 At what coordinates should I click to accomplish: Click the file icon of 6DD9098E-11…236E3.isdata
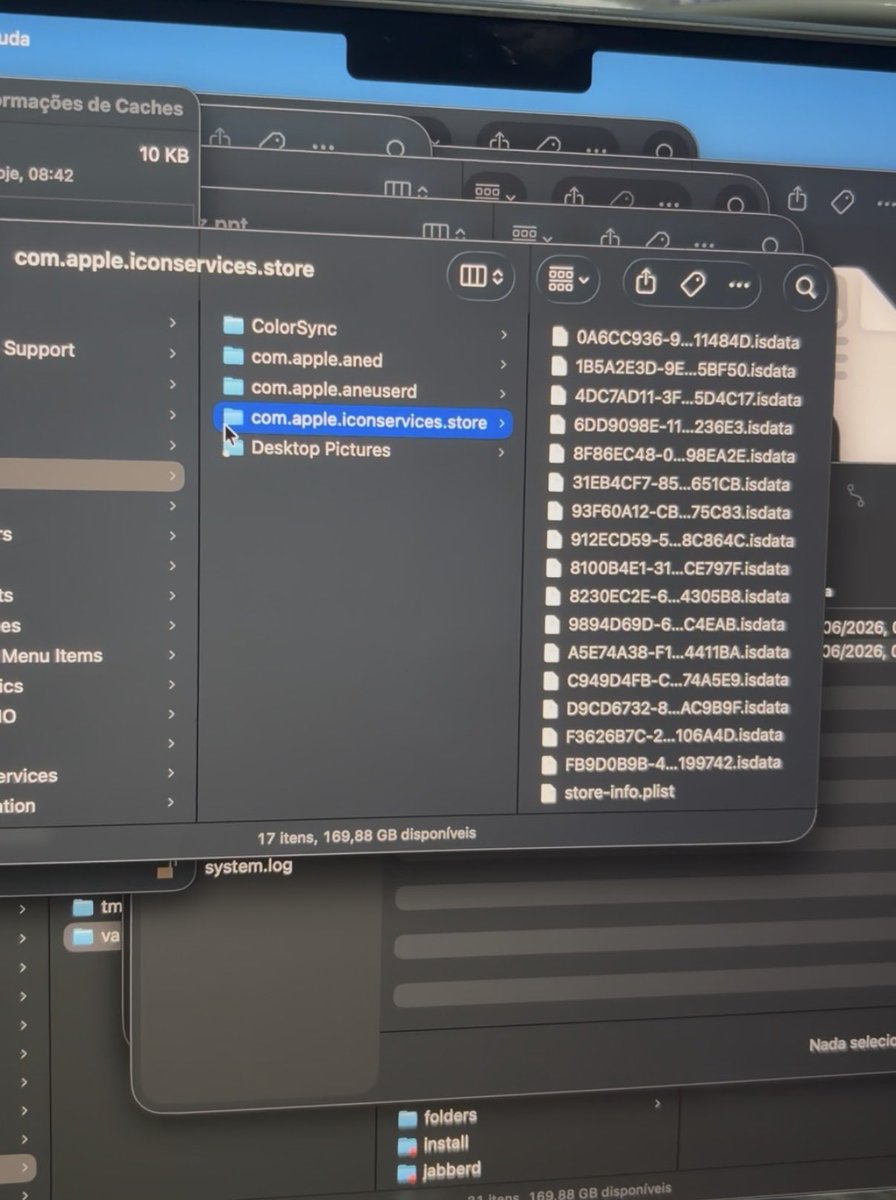tap(560, 424)
